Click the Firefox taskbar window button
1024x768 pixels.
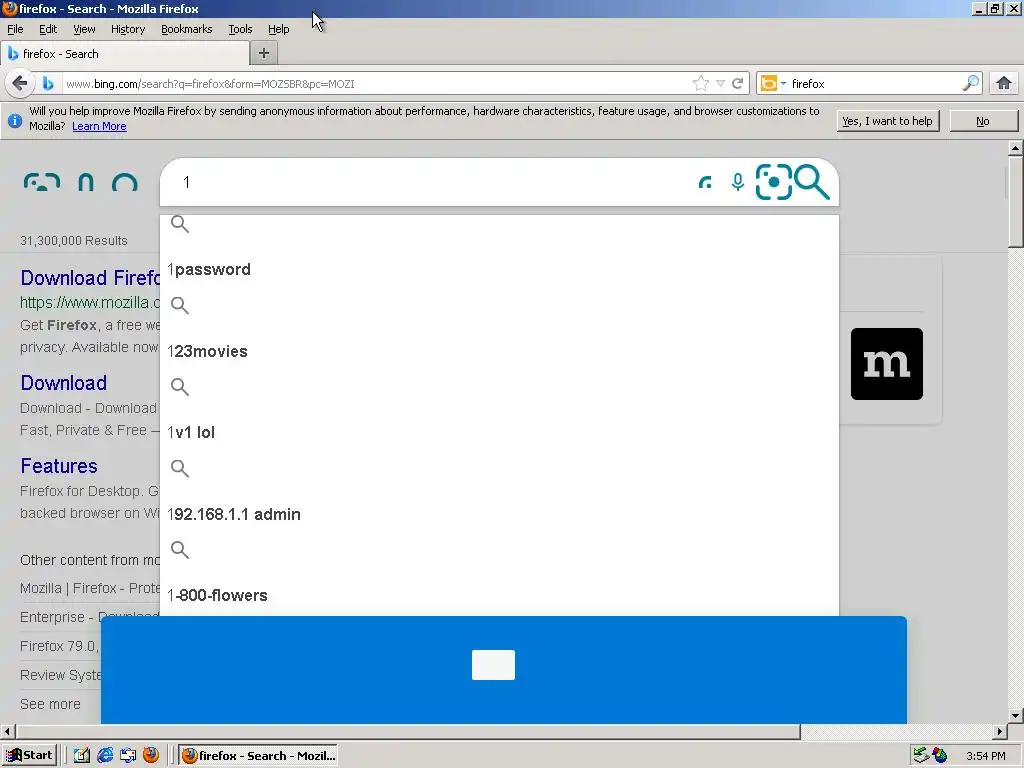(x=258, y=756)
